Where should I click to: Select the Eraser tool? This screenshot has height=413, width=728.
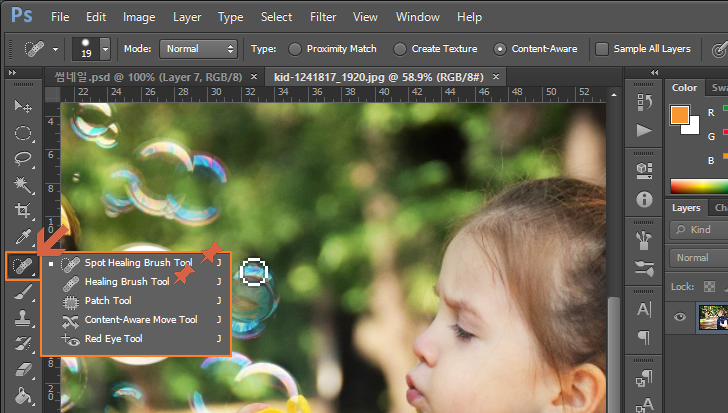23,370
